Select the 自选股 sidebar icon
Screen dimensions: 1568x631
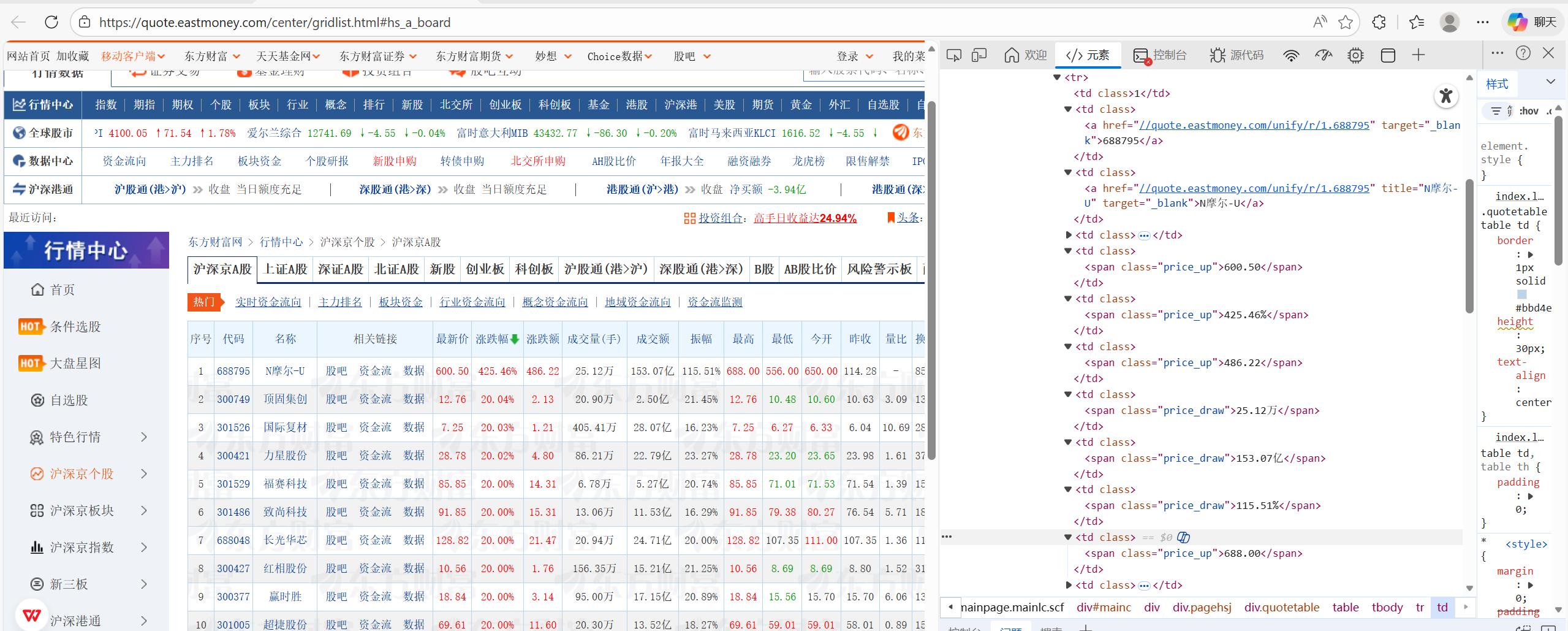[37, 400]
